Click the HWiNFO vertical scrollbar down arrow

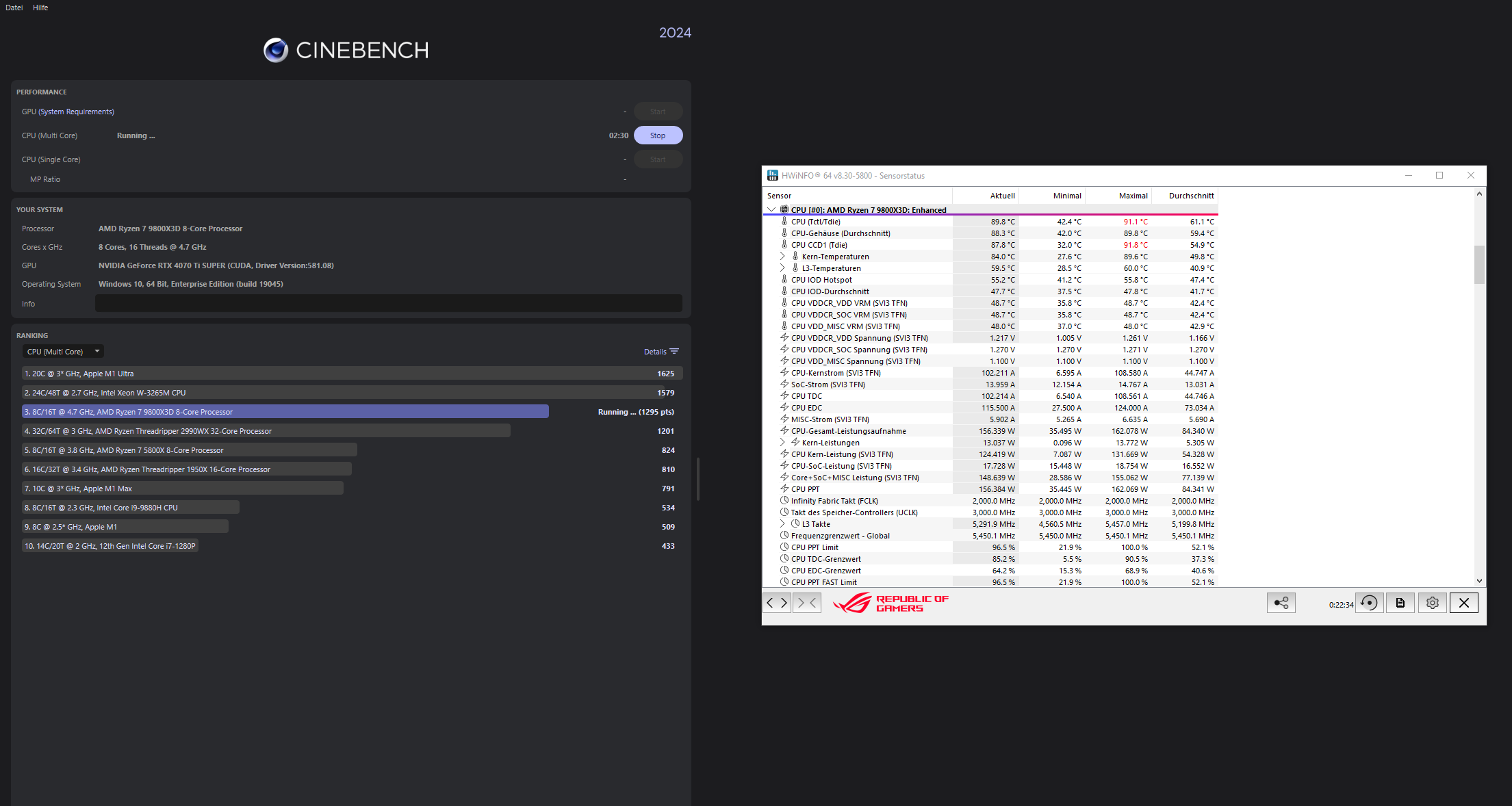click(1479, 581)
